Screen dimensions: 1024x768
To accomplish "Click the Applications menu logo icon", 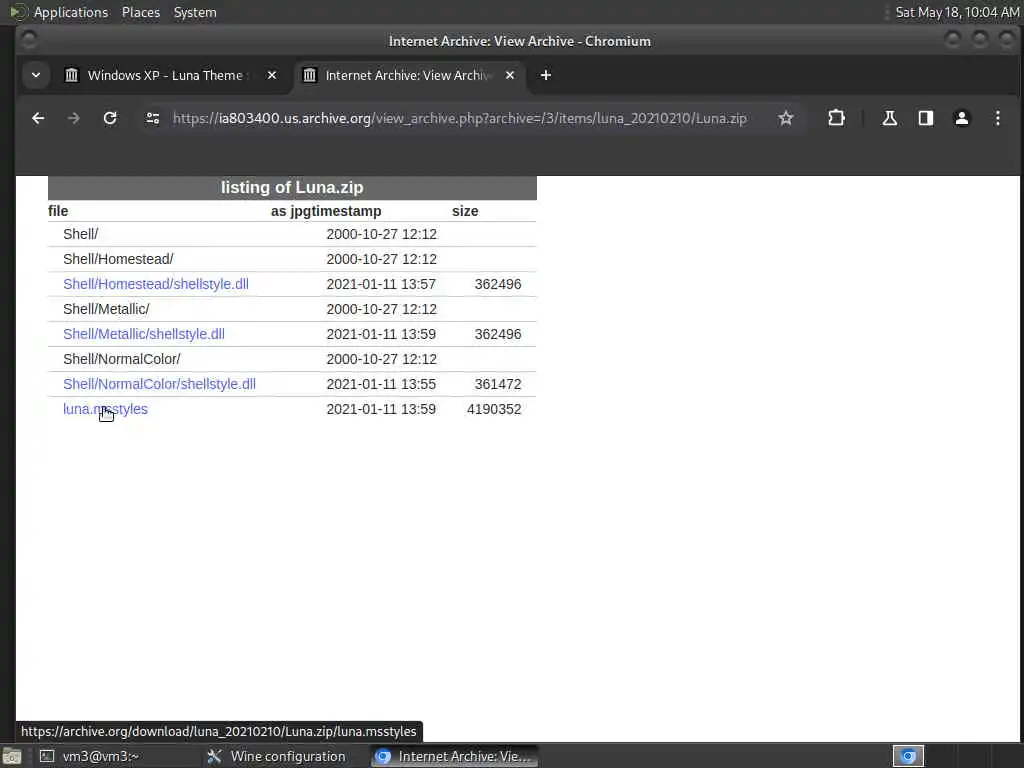I will pos(18,12).
